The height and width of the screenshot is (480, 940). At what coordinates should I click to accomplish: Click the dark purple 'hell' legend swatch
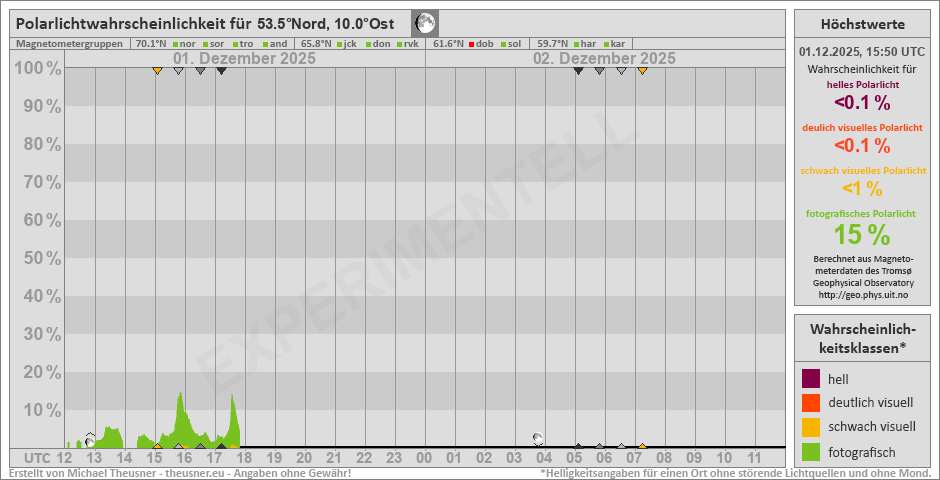pos(811,379)
